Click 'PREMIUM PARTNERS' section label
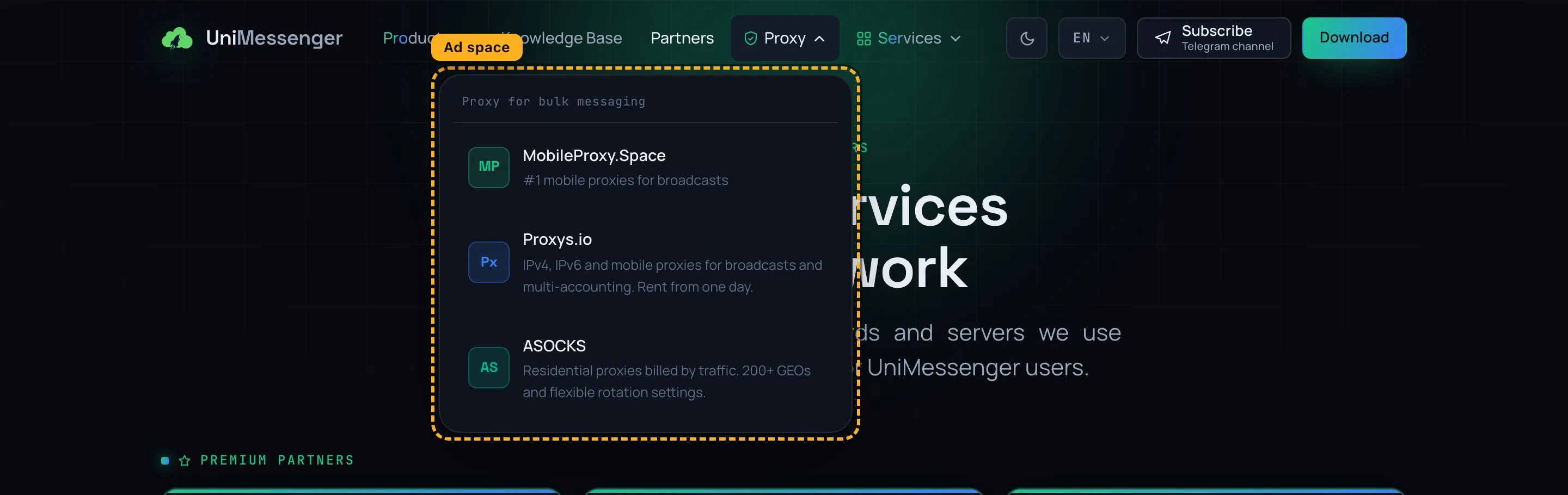 pos(277,460)
